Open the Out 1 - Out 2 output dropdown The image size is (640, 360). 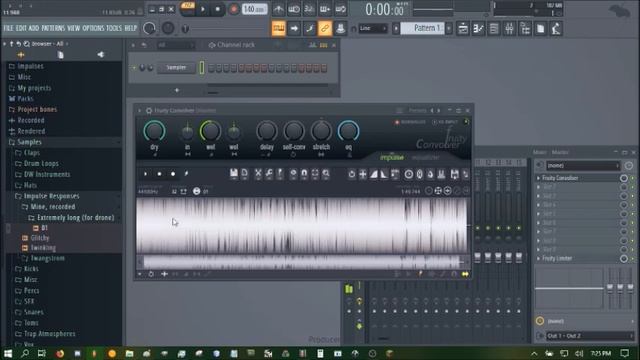pyautogui.click(x=589, y=336)
